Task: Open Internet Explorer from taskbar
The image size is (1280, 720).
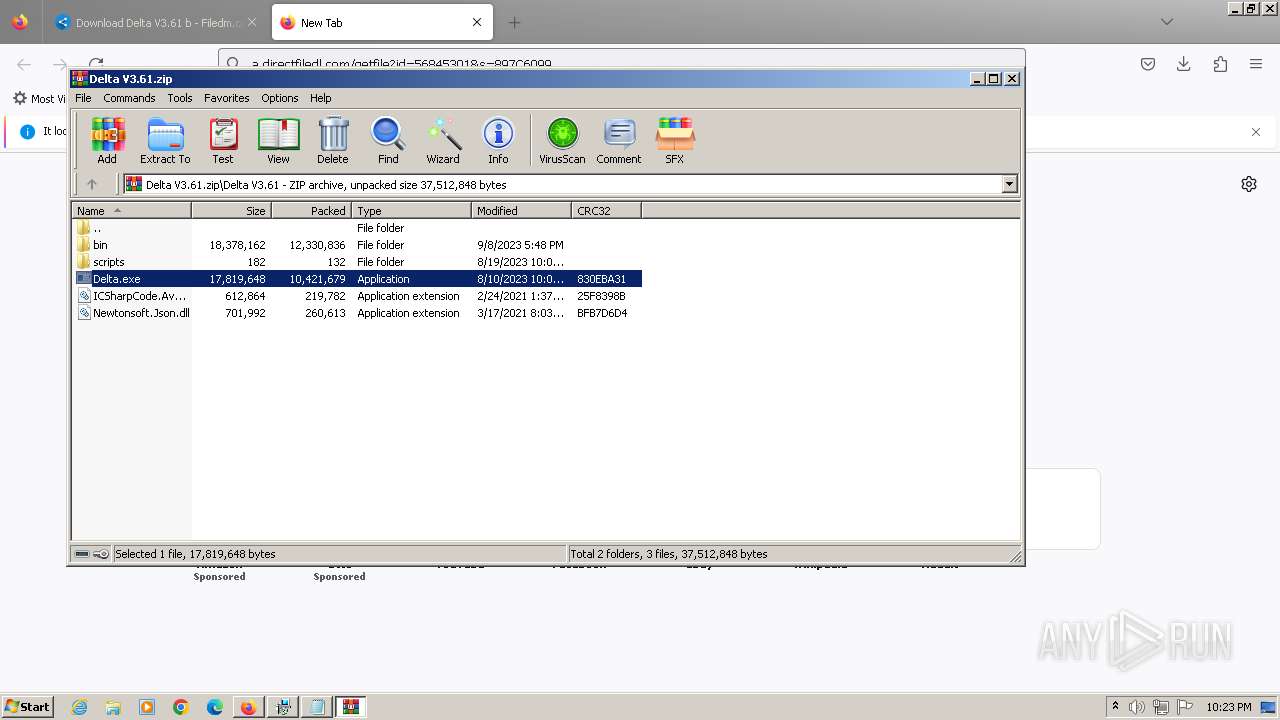Action: click(80, 707)
